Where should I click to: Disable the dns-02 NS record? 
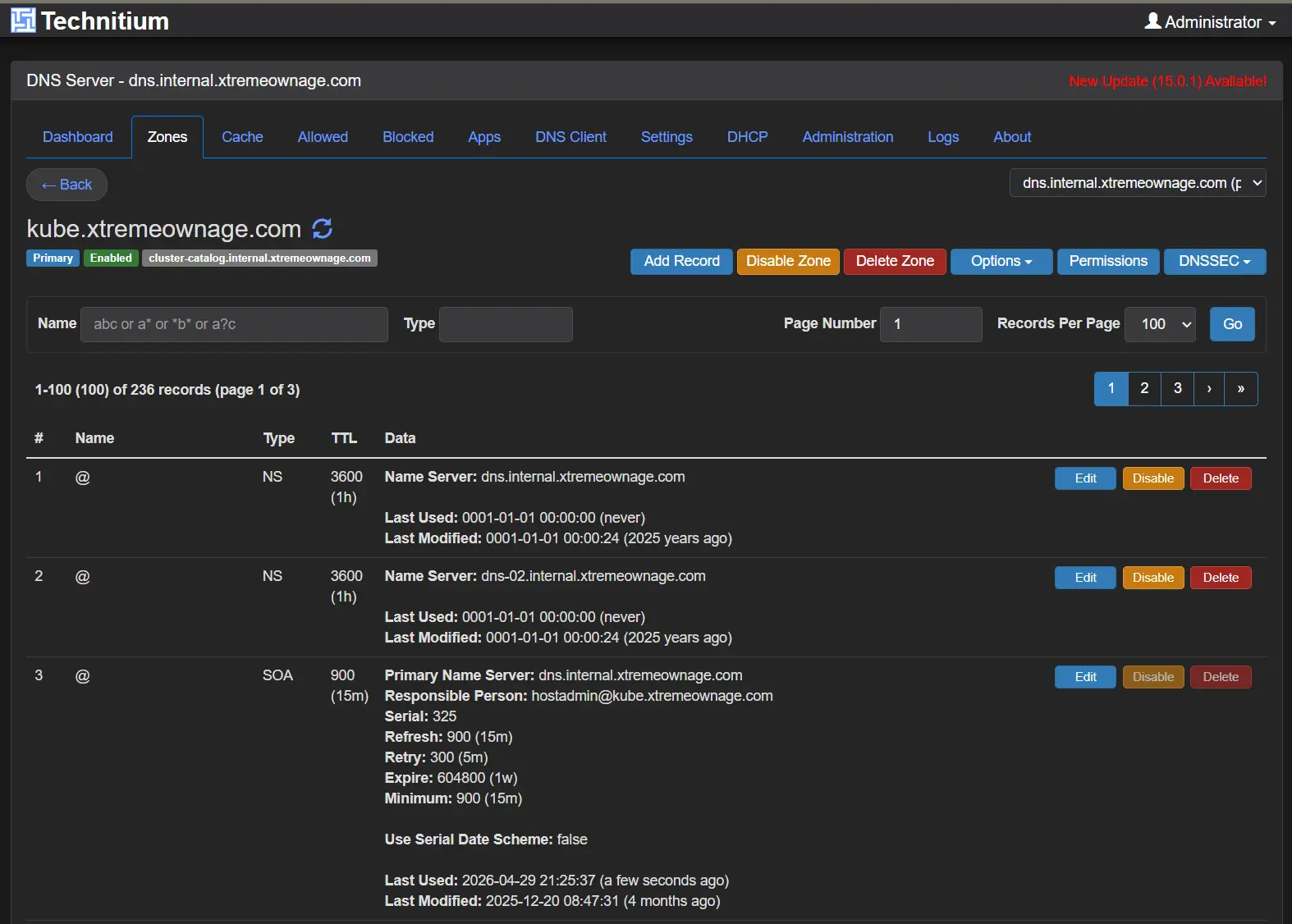point(1152,578)
